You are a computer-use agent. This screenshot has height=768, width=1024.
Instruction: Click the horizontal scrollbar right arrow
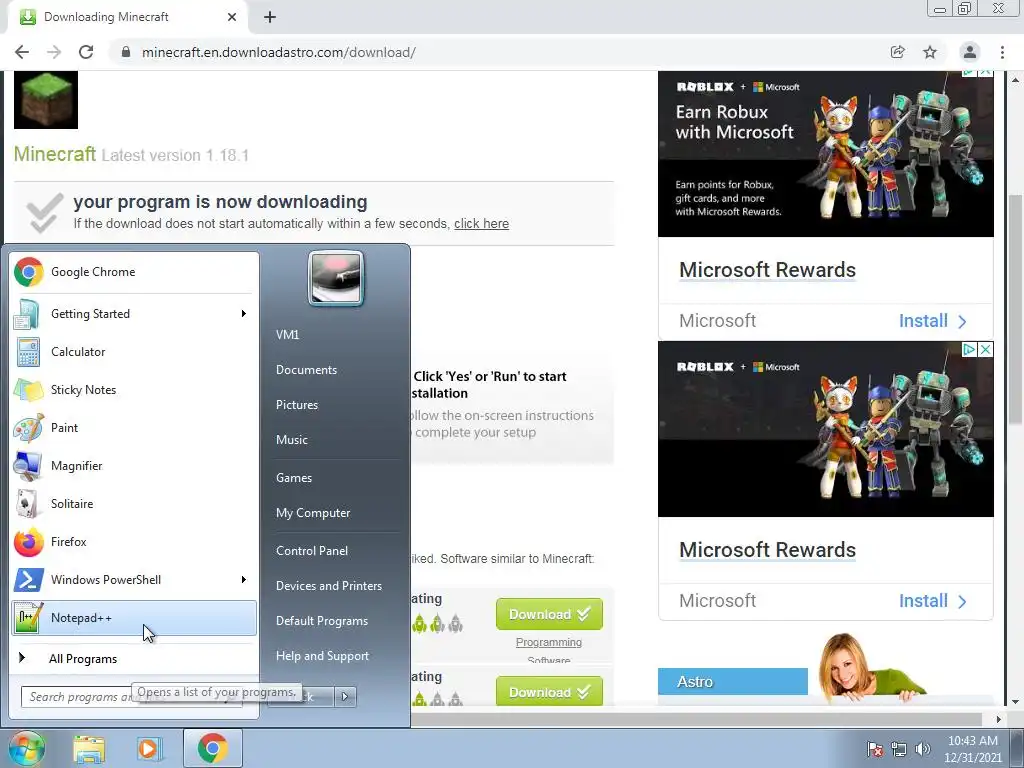point(999,719)
